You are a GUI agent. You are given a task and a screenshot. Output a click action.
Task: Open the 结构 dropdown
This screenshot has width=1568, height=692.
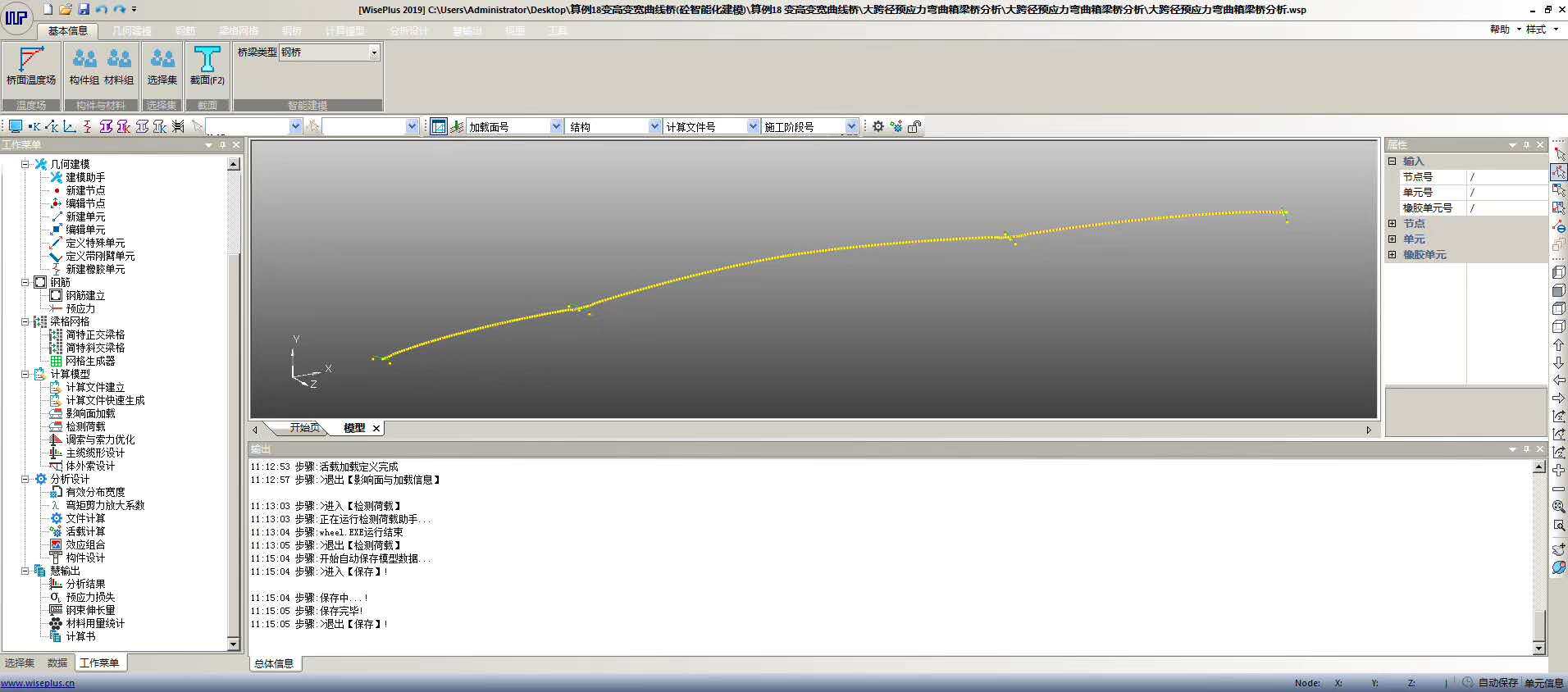click(654, 126)
